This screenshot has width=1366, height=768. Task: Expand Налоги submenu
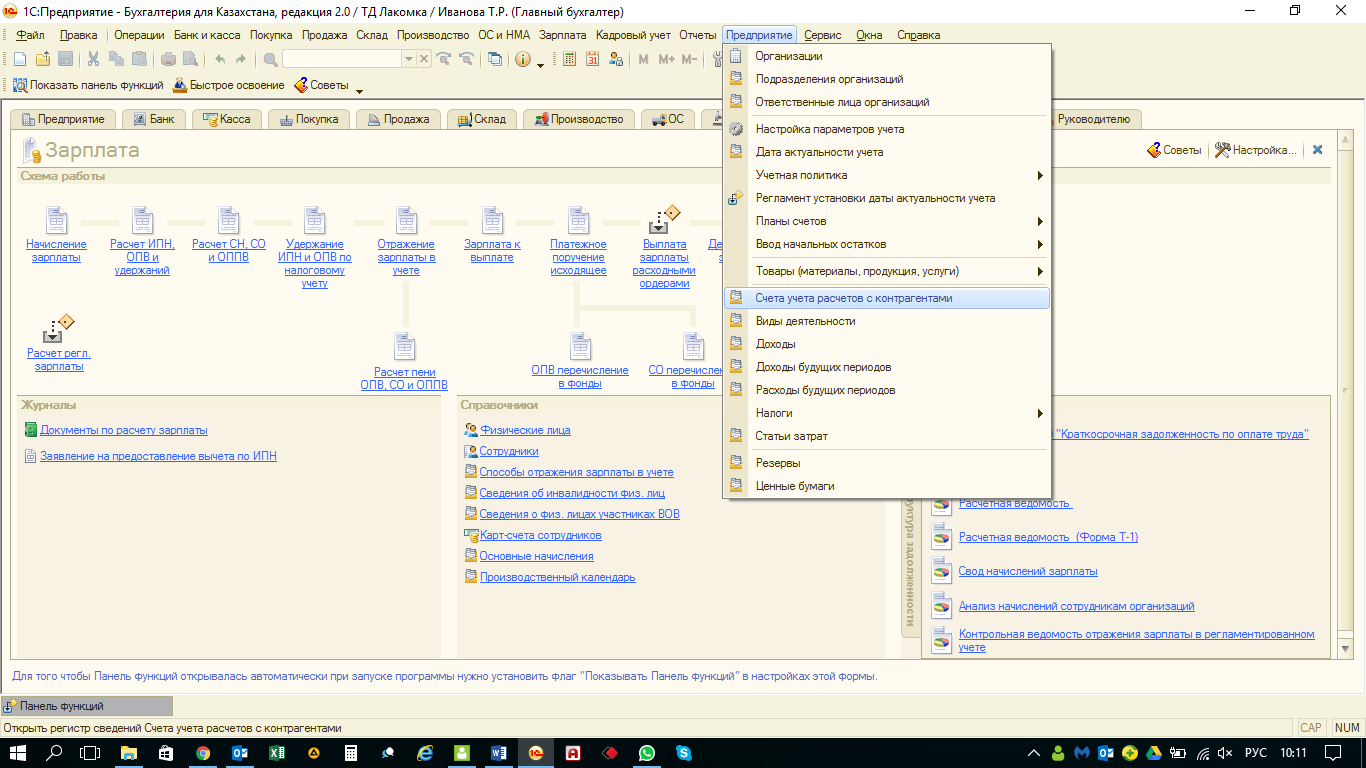(886, 413)
